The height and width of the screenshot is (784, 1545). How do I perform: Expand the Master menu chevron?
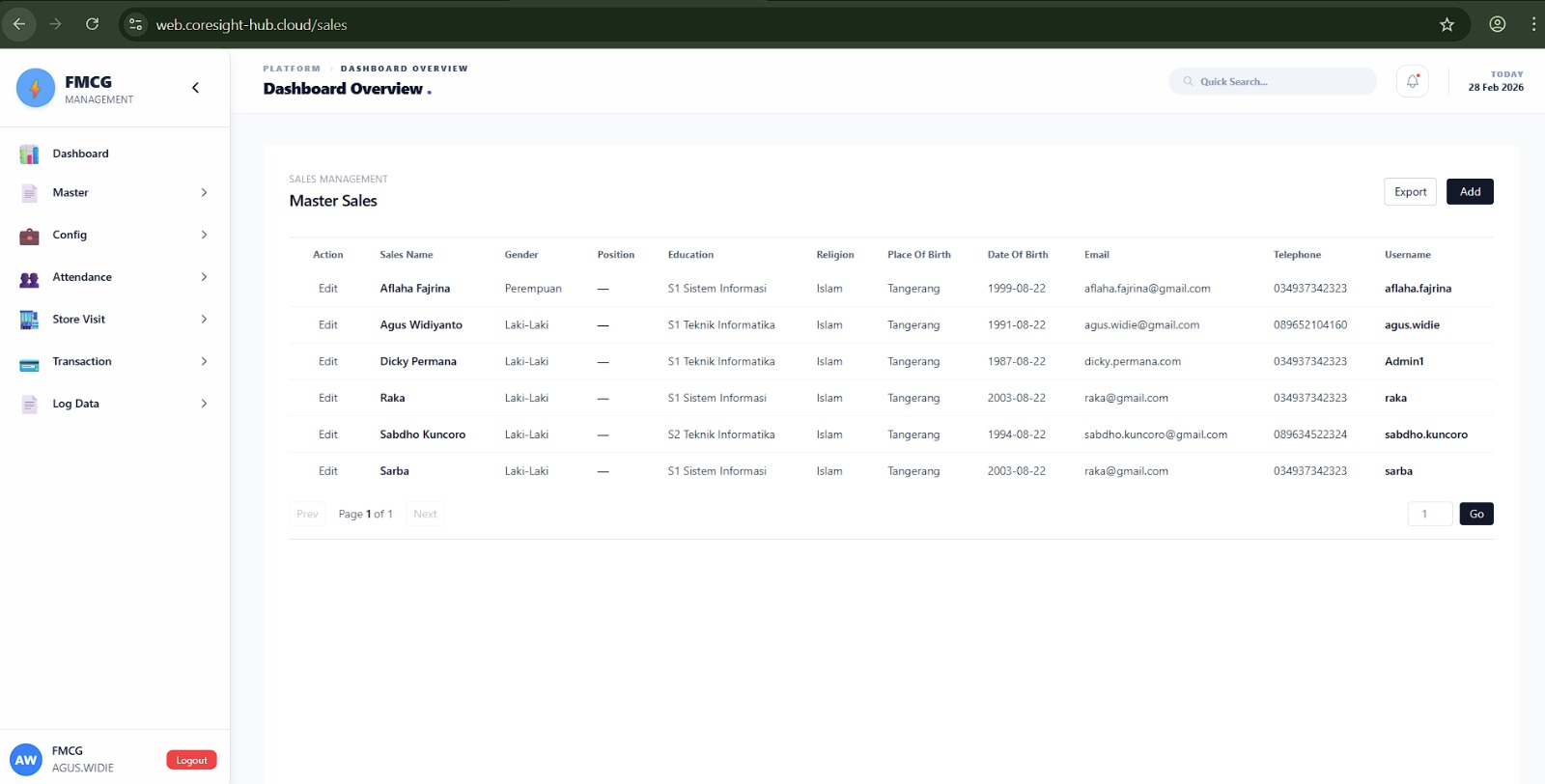[x=204, y=193]
